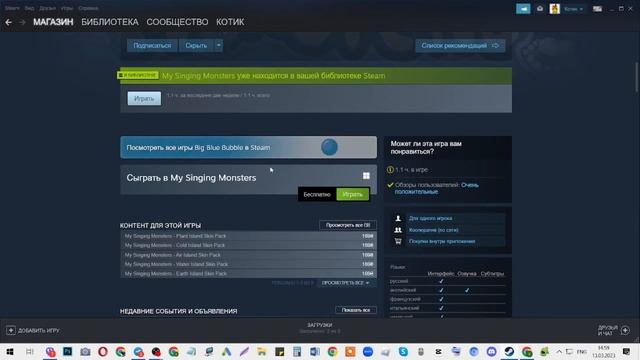This screenshot has width=640, height=360.
Task: Click Показать все events button
Action: [x=356, y=310]
